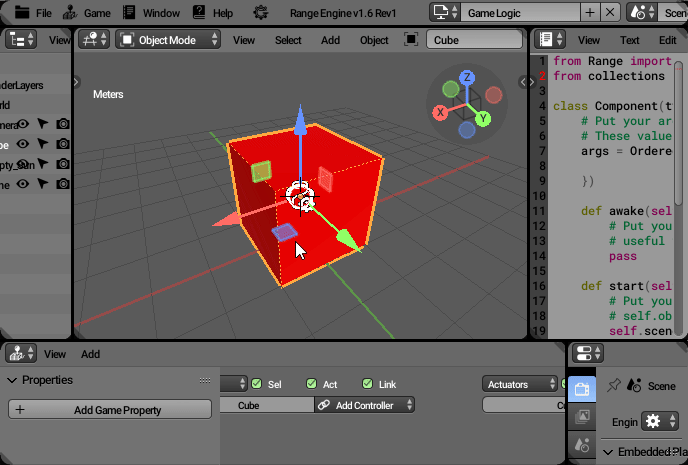Click the logic editor type icon
Image resolution: width=688 pixels, height=465 pixels.
pyautogui.click(x=17, y=354)
